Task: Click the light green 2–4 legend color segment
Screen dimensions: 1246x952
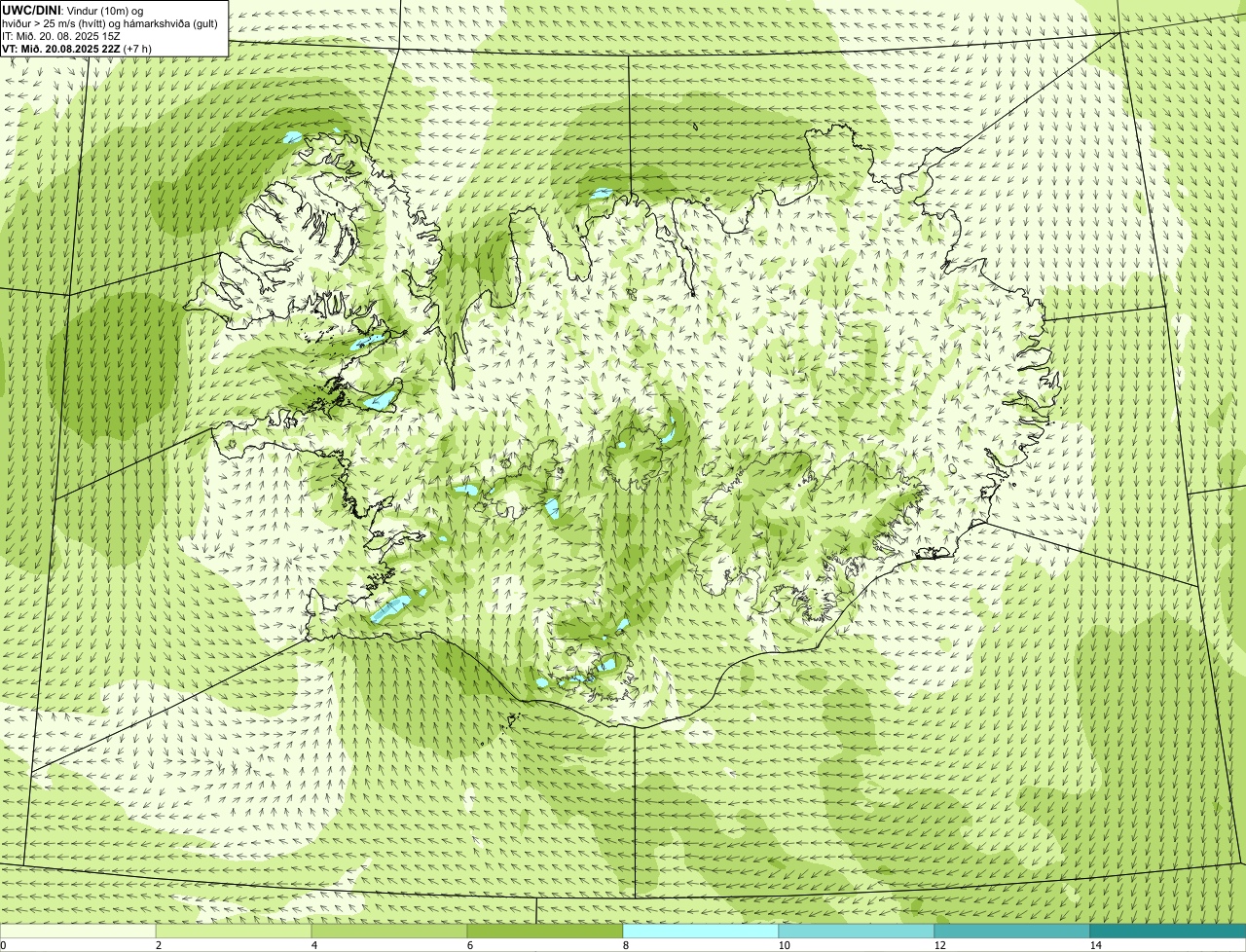Action: click(234, 931)
